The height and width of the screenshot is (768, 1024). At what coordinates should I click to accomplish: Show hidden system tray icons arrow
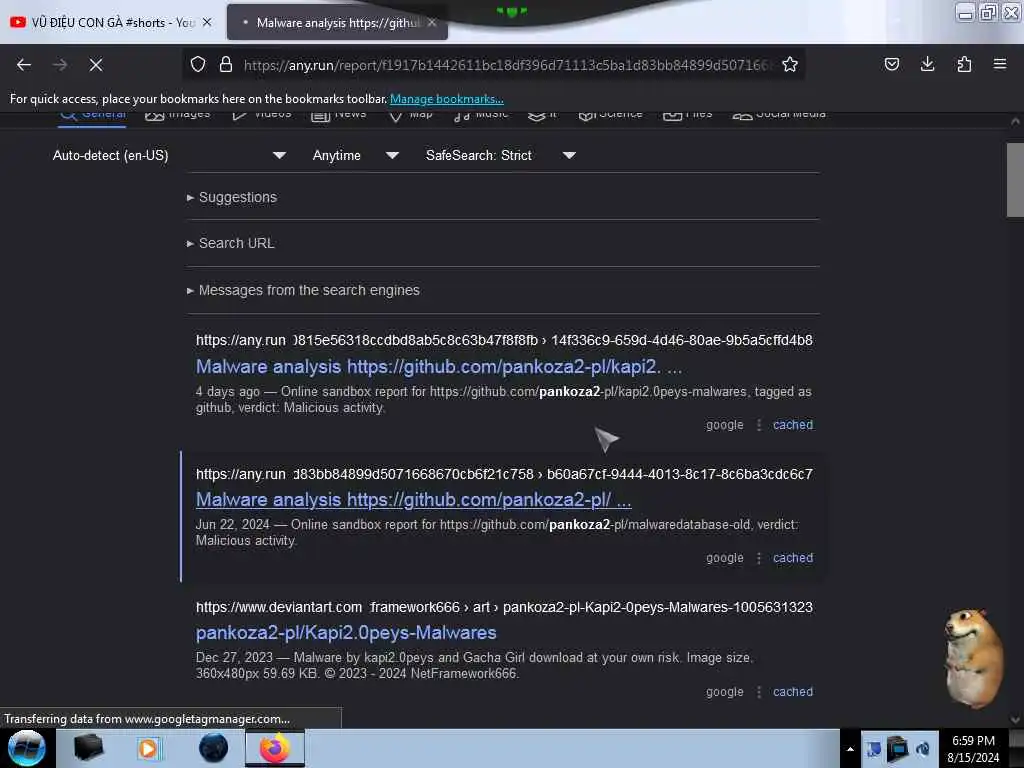(850, 749)
